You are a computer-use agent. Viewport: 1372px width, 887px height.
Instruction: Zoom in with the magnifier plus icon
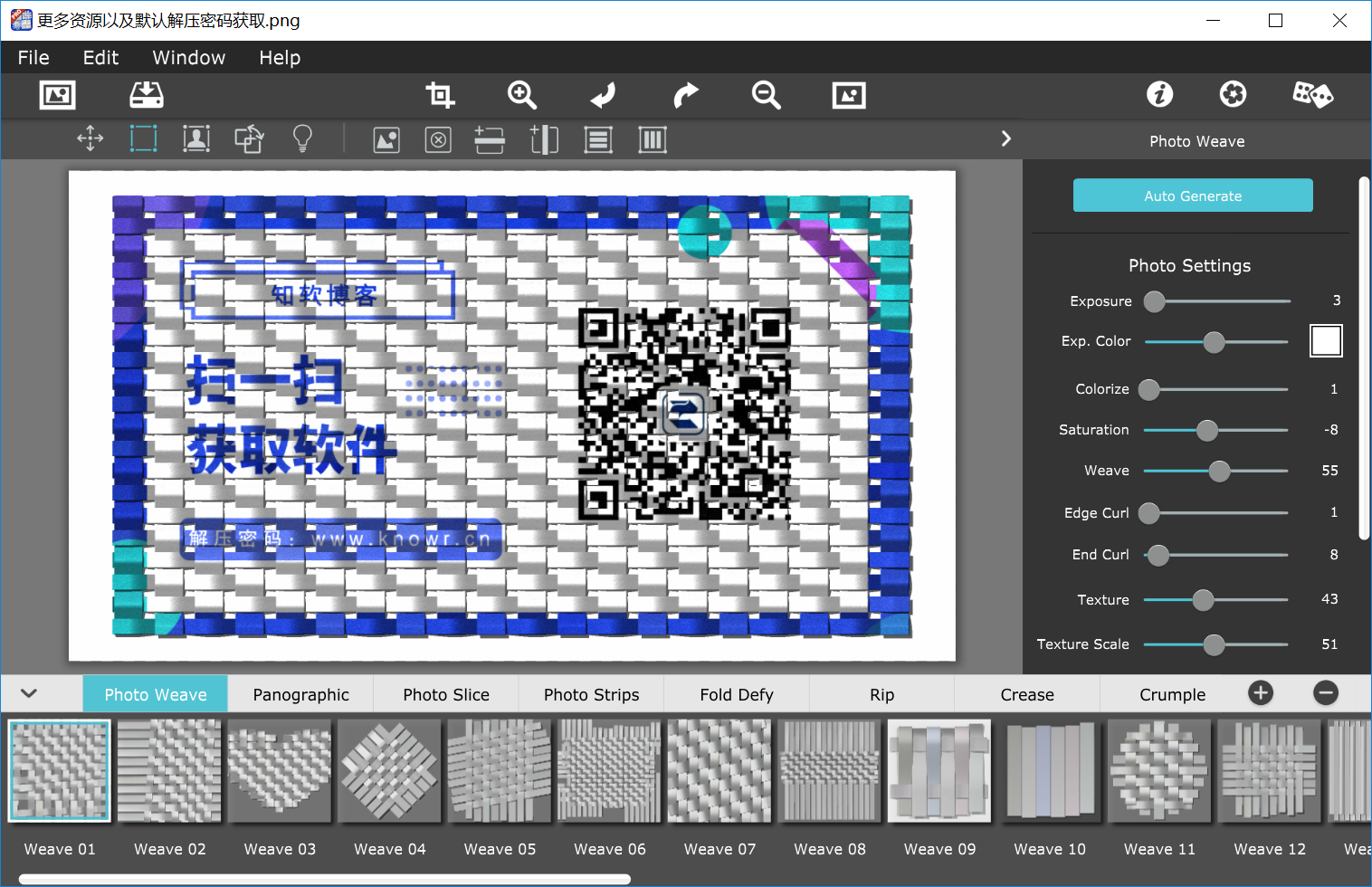pyautogui.click(x=522, y=95)
